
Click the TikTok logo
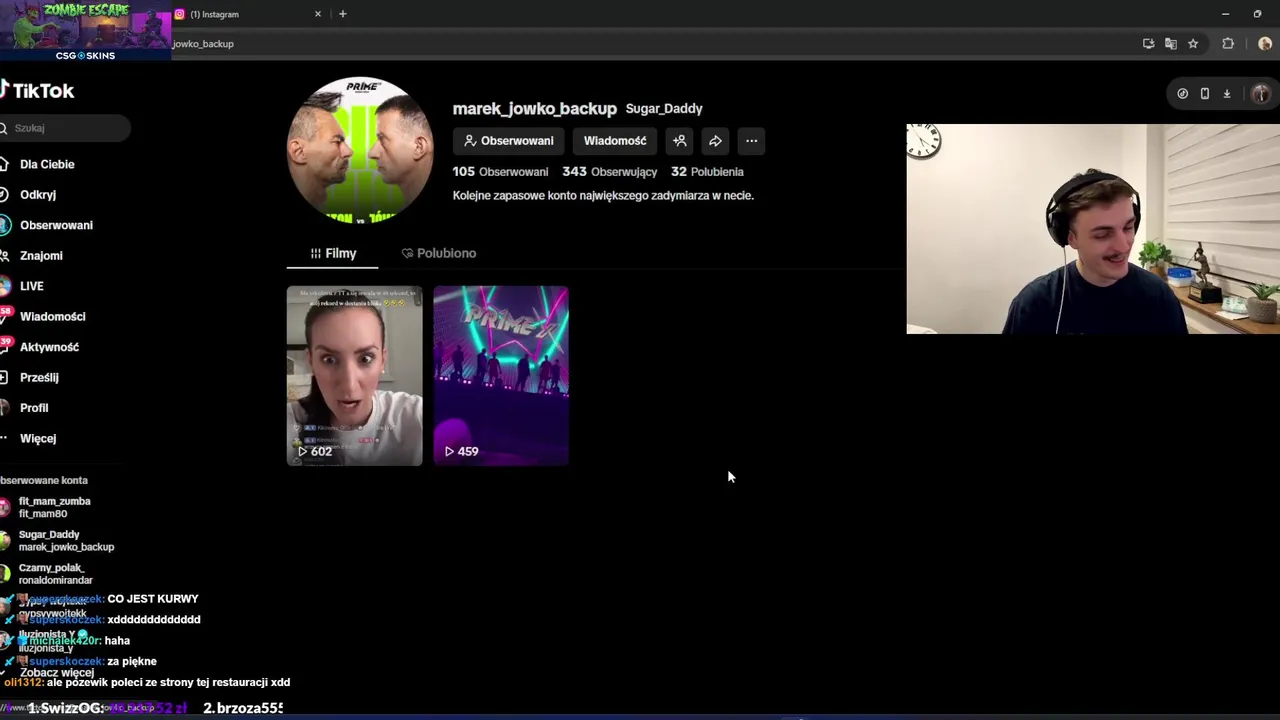pos(38,91)
